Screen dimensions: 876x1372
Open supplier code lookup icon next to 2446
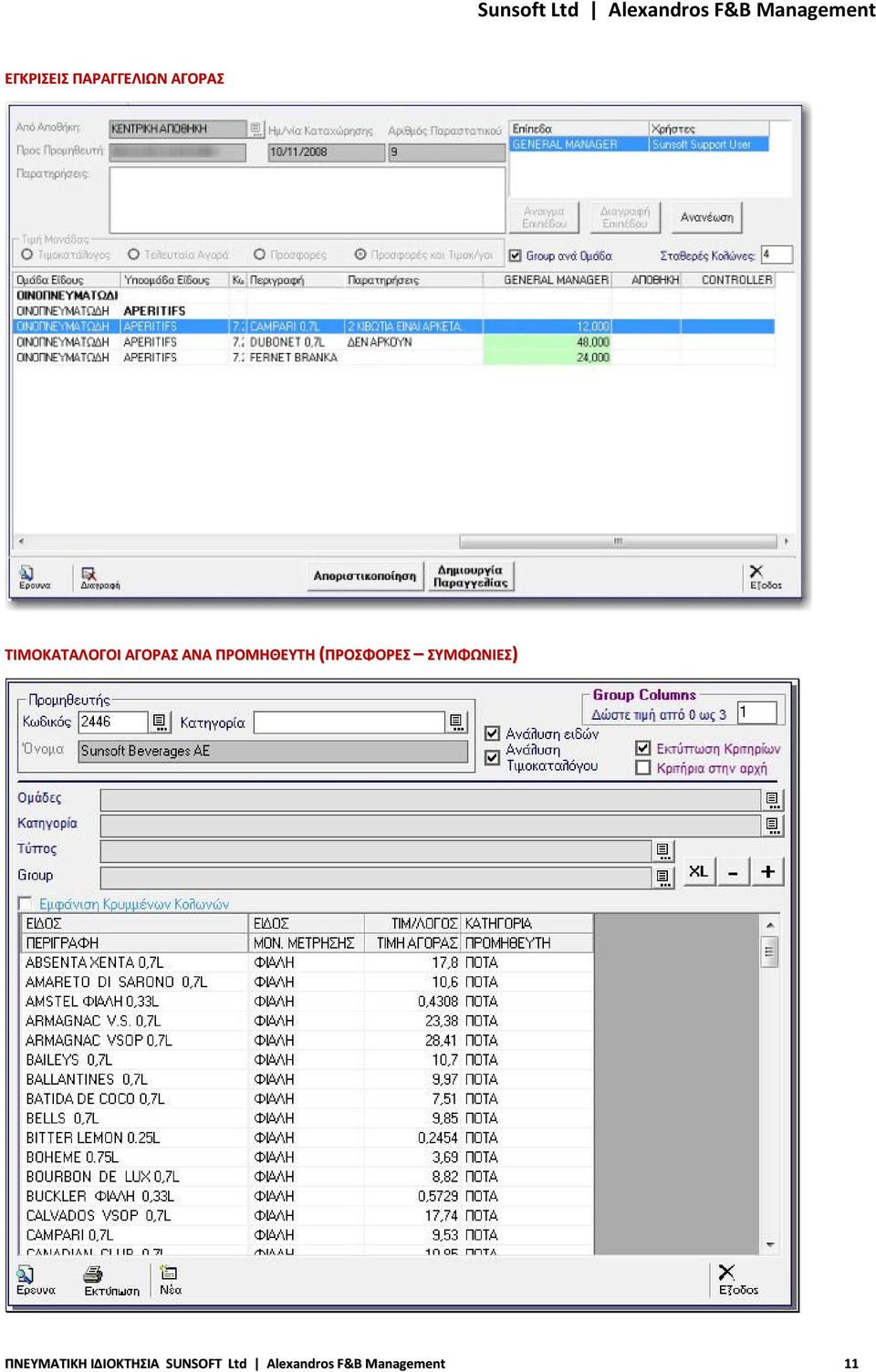[160, 722]
